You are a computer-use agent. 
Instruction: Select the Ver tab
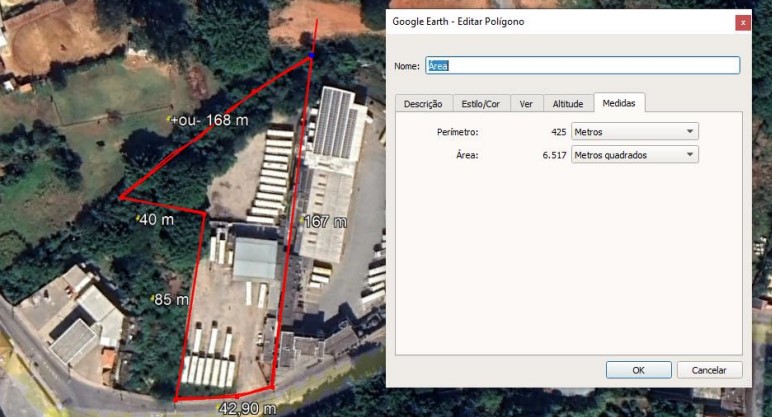coord(525,104)
